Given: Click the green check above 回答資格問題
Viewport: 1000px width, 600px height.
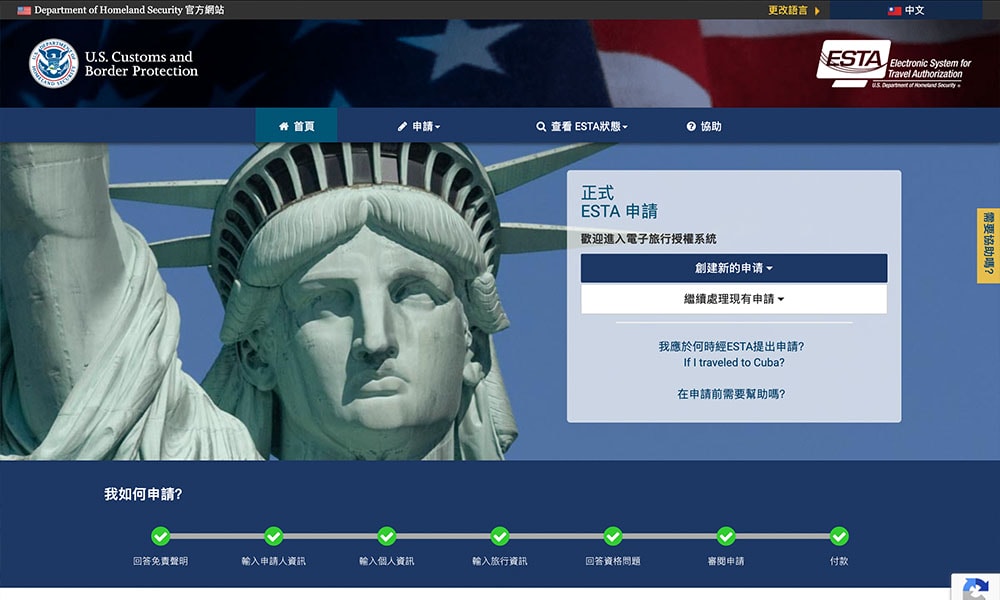Looking at the screenshot, I should [x=613, y=536].
